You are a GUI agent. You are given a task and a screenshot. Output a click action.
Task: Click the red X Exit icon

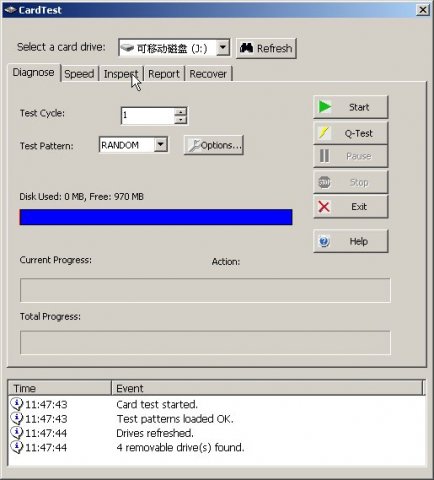click(x=324, y=207)
